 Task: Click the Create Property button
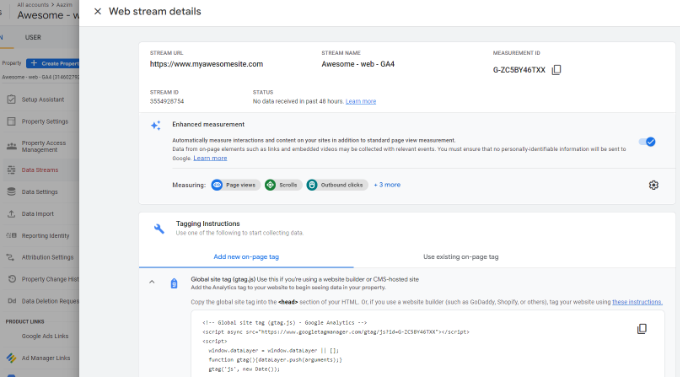pos(52,63)
